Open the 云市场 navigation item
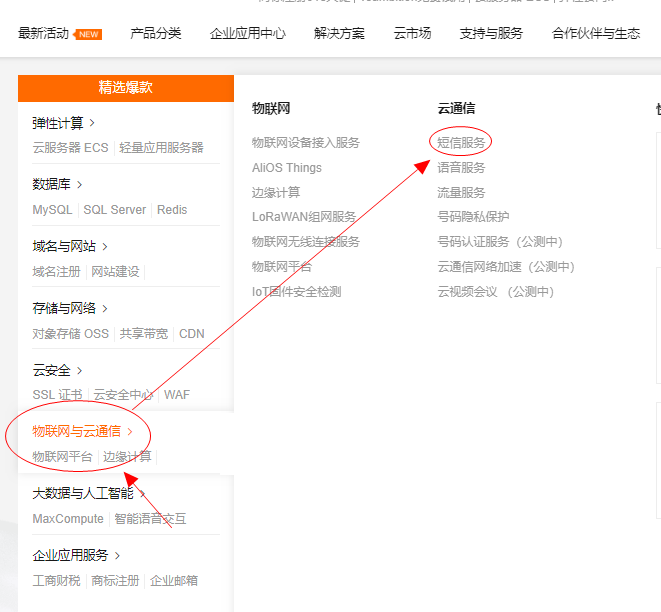Viewport: 661px width, 612px height. tap(412, 33)
